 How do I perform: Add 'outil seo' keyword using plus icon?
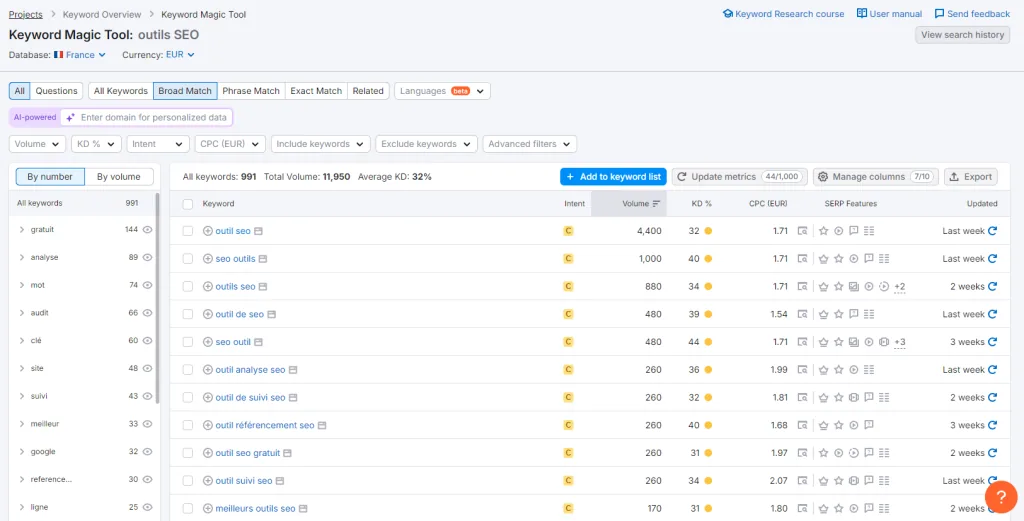(208, 231)
